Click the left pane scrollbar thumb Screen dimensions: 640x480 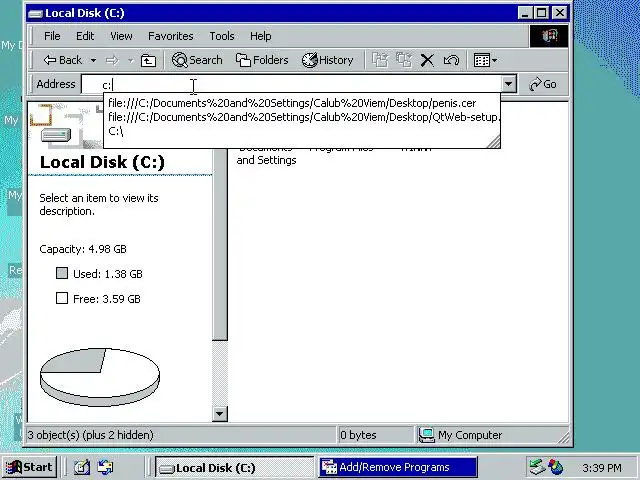(220, 245)
